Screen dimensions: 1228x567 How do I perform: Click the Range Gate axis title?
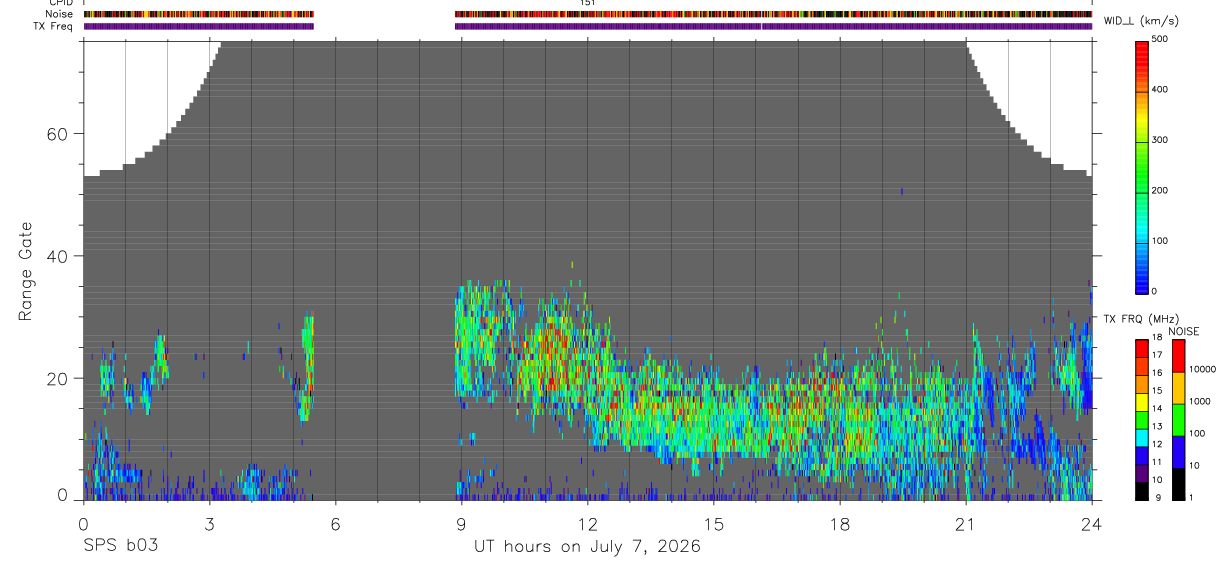[25, 271]
